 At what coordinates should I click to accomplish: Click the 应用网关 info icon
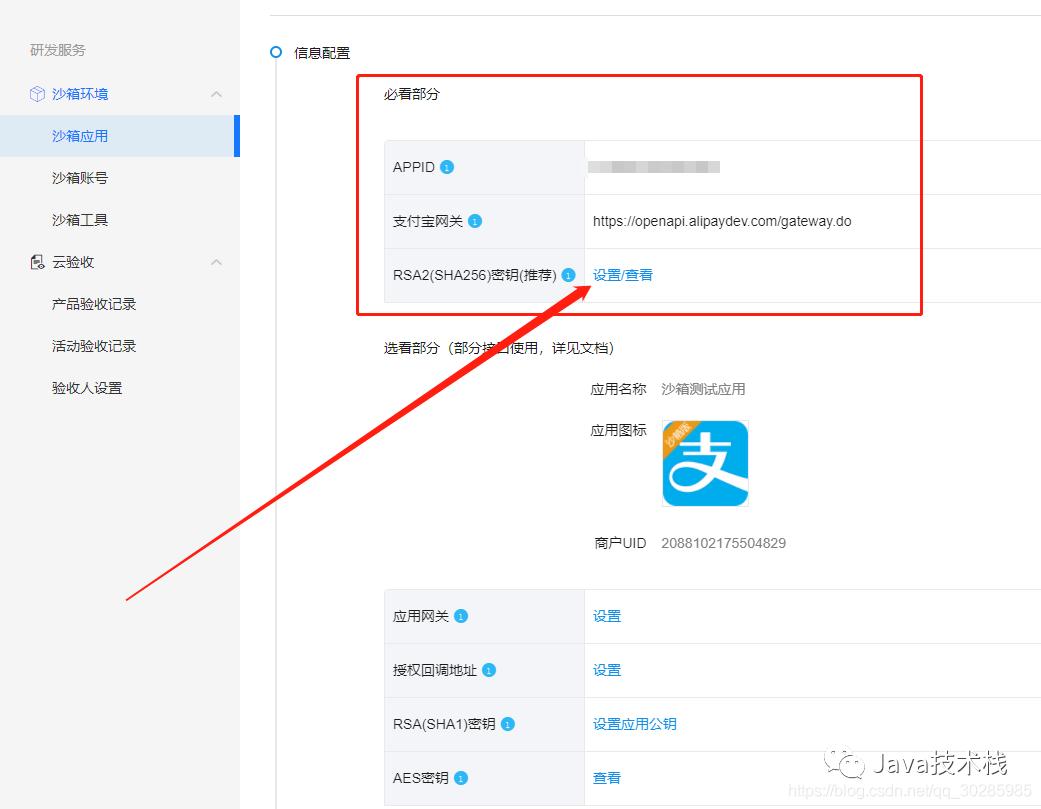[460, 616]
